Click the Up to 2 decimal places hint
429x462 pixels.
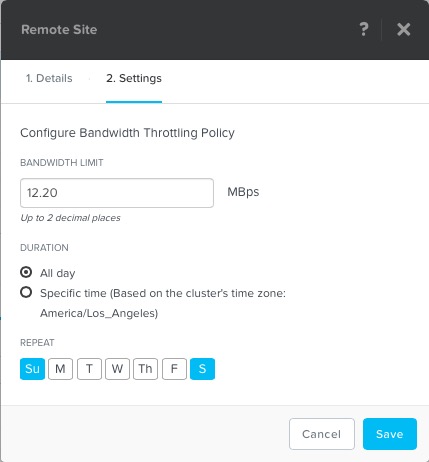click(70, 218)
